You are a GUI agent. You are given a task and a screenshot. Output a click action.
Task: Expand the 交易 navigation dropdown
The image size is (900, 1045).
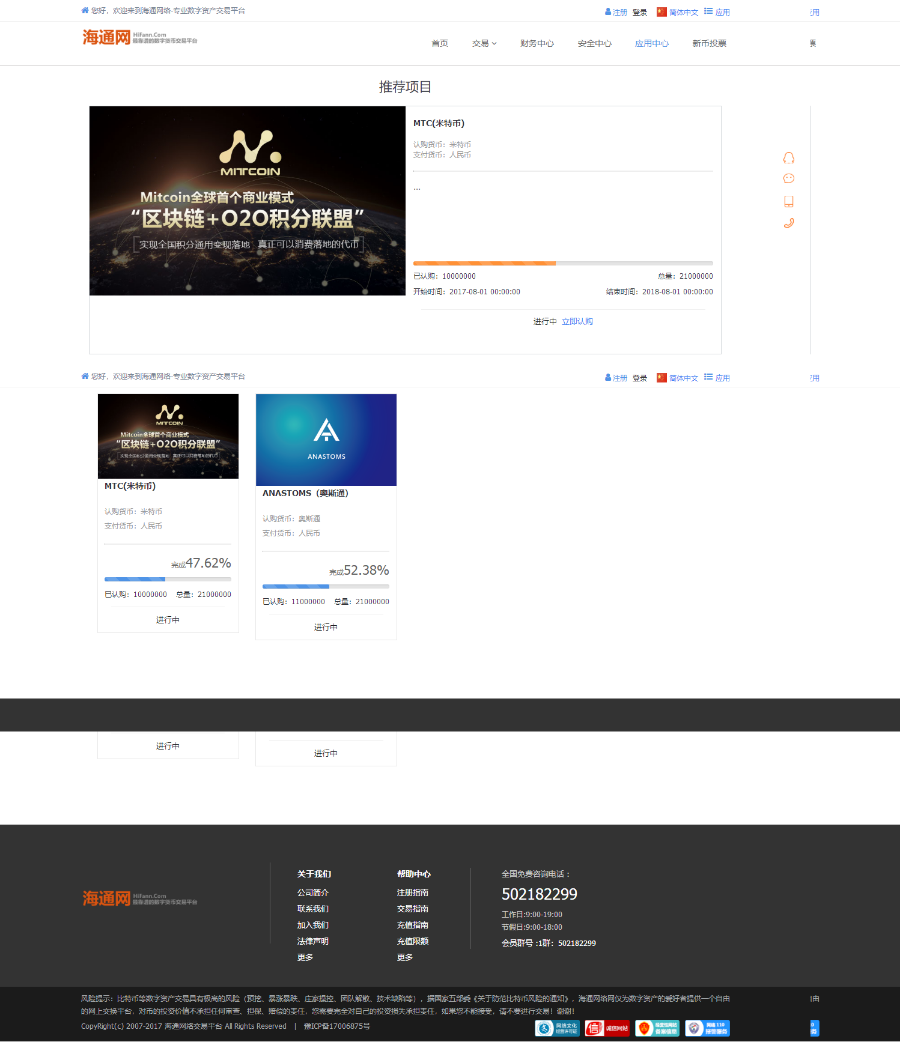485,43
